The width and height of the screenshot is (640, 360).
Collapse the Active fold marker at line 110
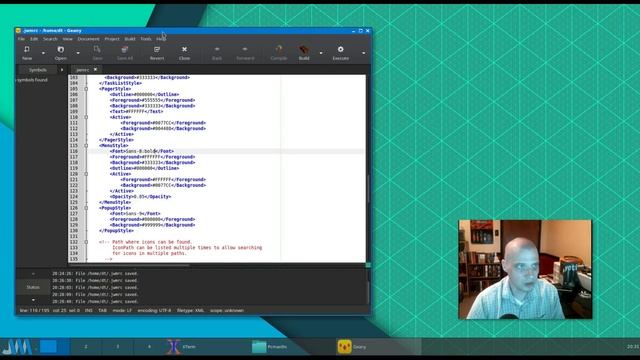pos(86,117)
